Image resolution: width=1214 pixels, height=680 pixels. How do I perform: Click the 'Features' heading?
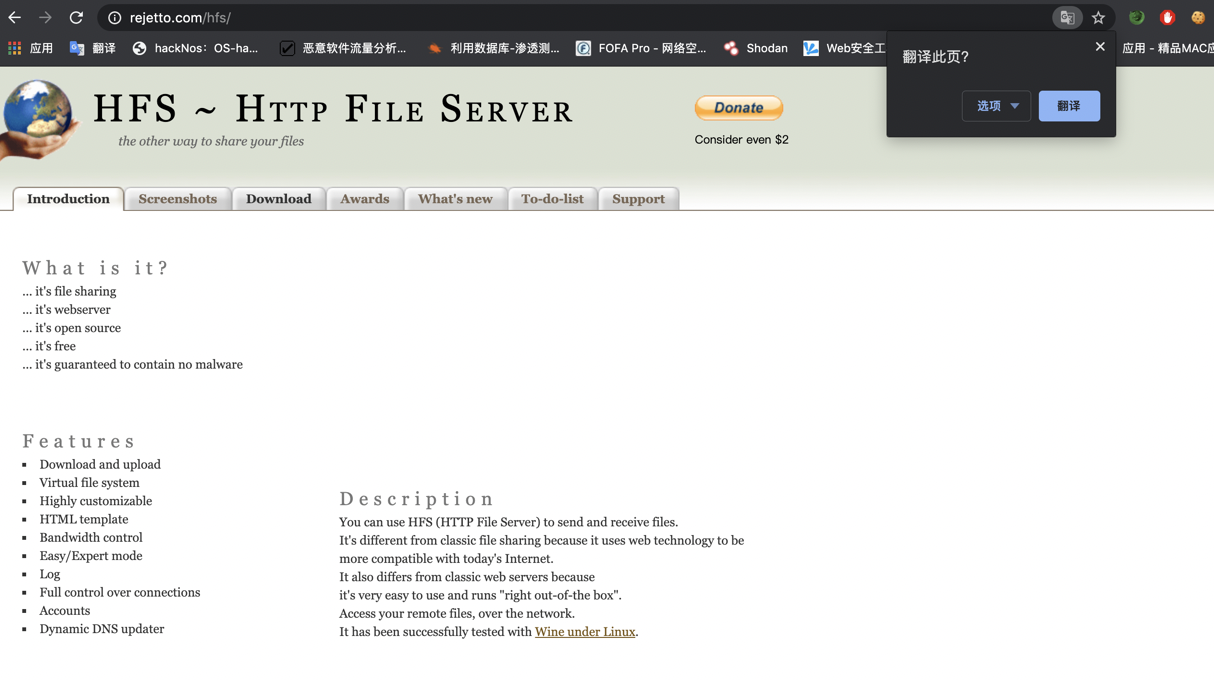pyautogui.click(x=79, y=441)
